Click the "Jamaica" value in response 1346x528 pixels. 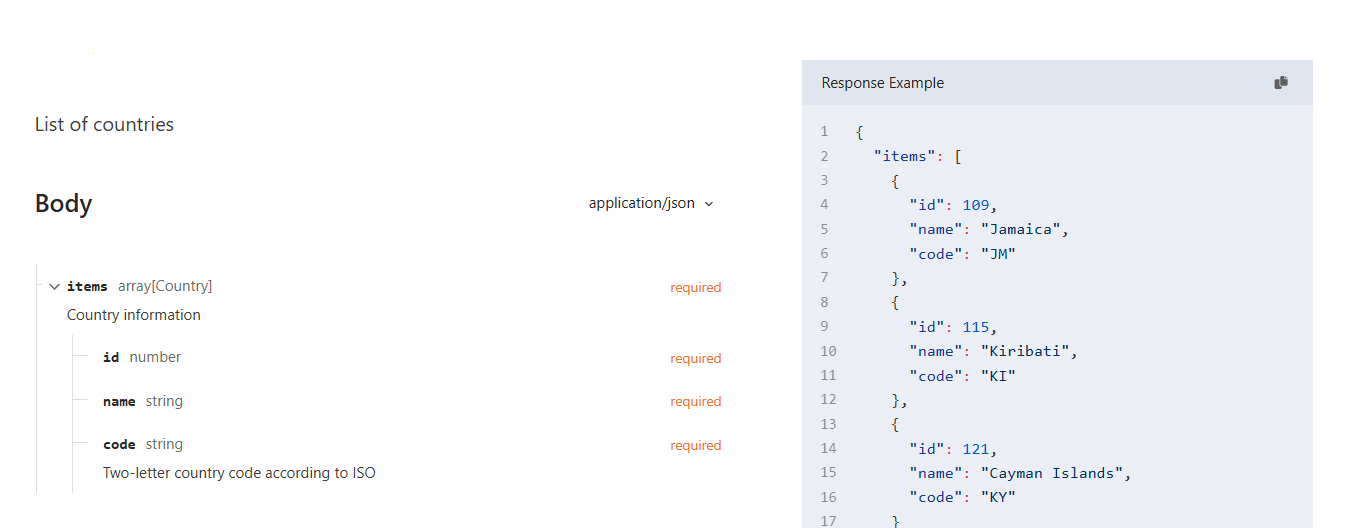pyautogui.click(x=1020, y=230)
